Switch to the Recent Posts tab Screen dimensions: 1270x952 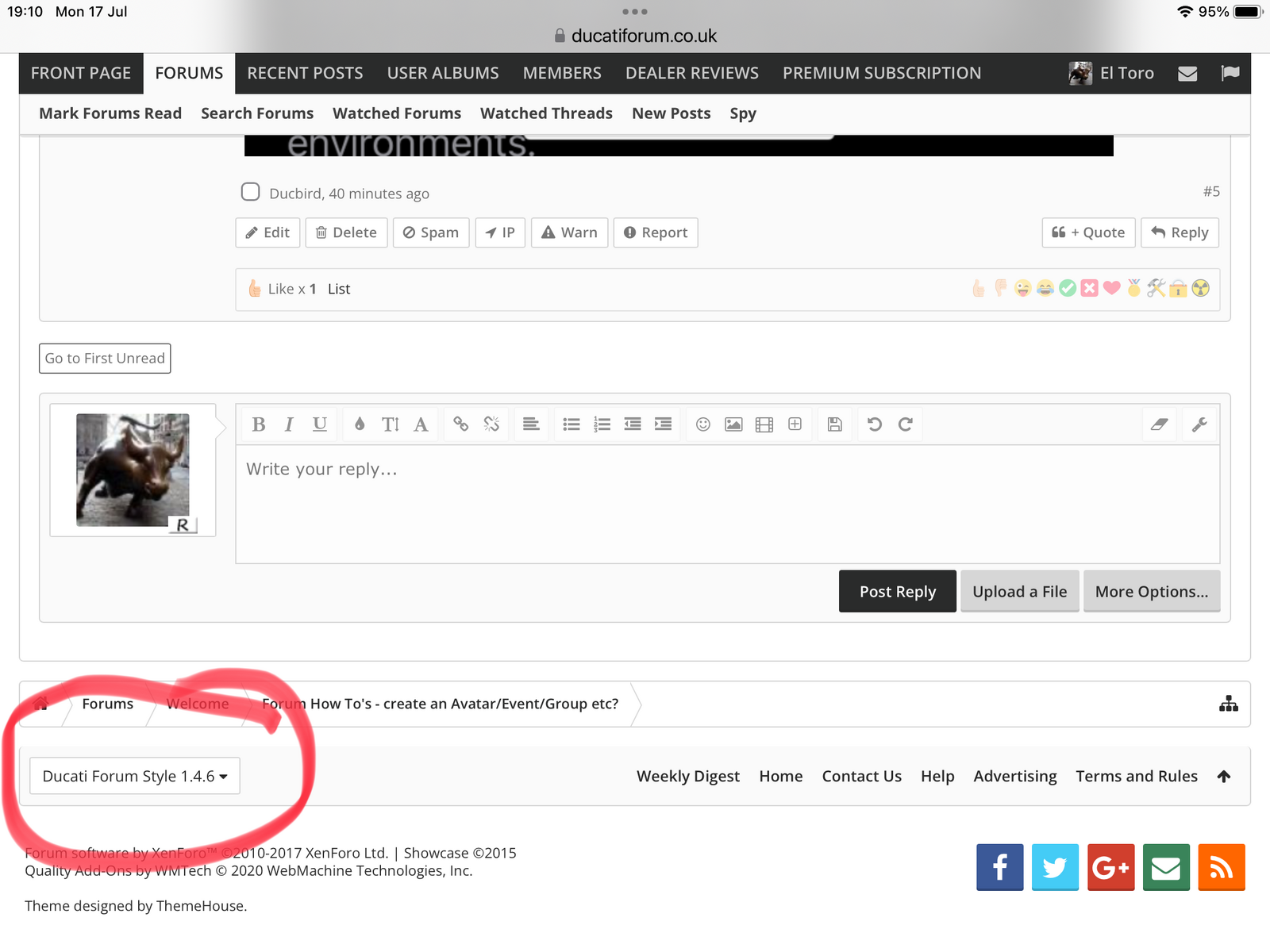tap(305, 73)
